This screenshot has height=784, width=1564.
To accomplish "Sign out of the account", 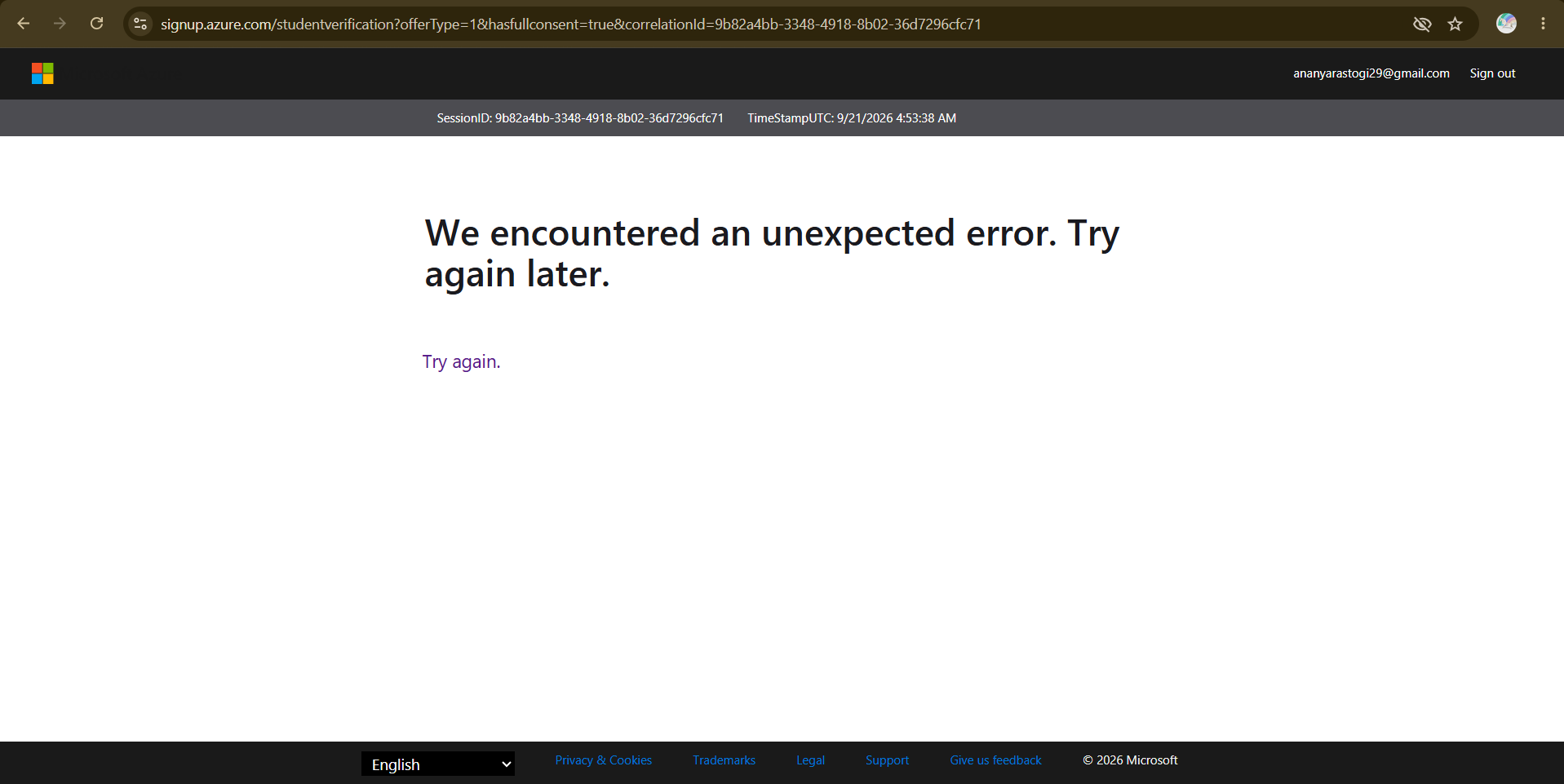I will coord(1492,73).
